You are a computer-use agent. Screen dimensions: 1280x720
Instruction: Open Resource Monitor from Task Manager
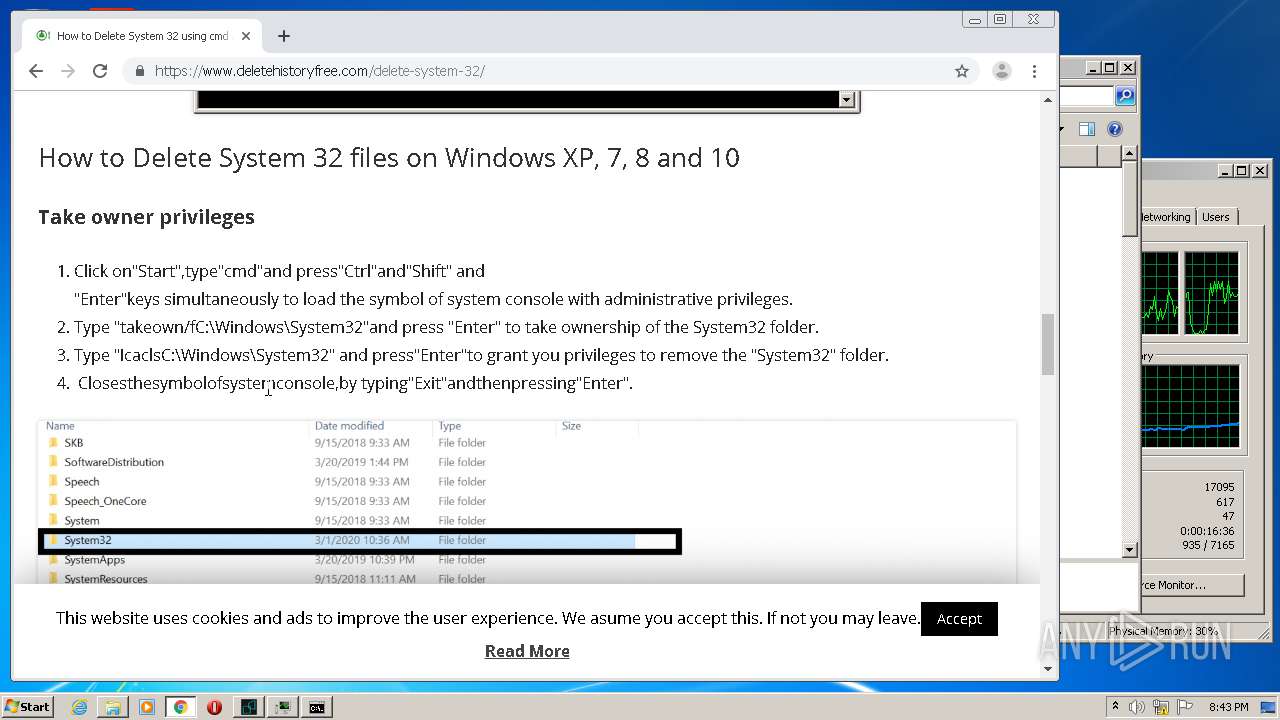point(1193,585)
